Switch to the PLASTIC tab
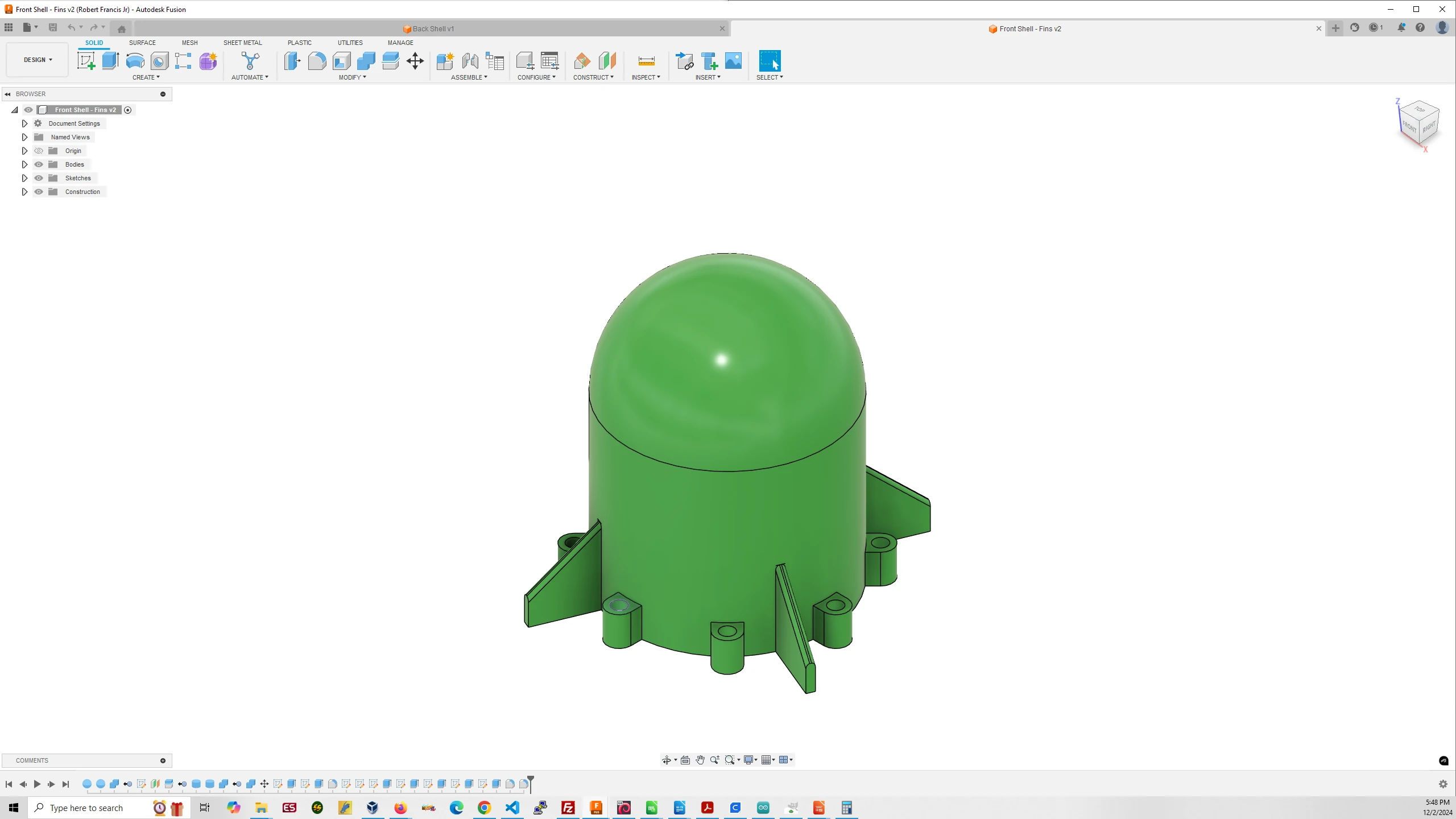 pos(300,43)
